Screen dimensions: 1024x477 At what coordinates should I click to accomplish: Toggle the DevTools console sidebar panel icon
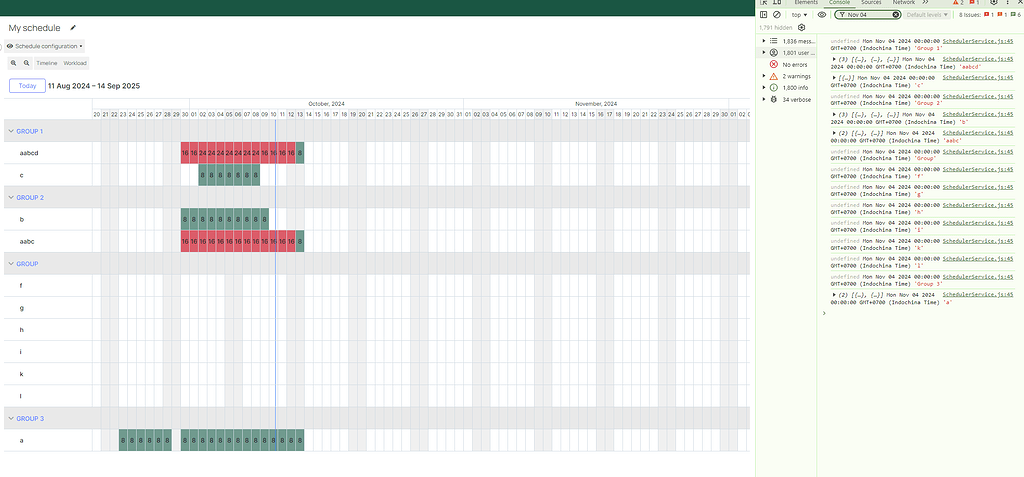coord(763,14)
